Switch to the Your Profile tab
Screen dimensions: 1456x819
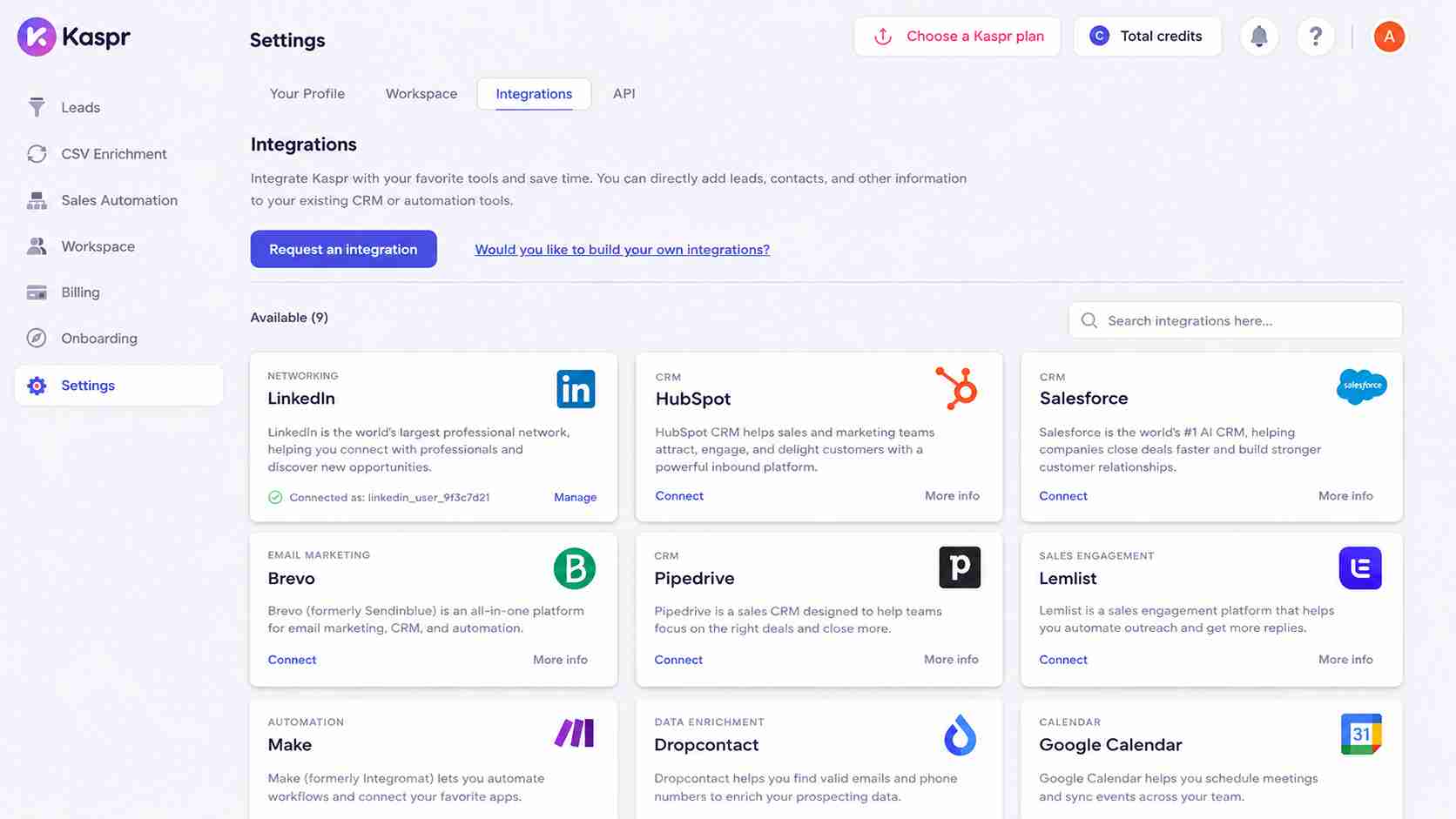pyautogui.click(x=307, y=93)
